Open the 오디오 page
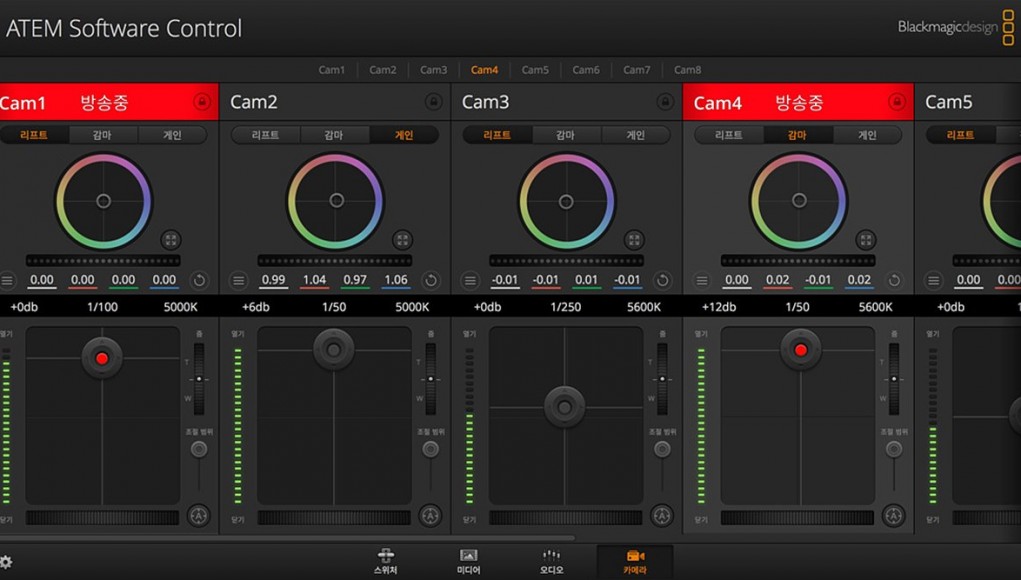Image resolution: width=1021 pixels, height=580 pixels. (551, 561)
